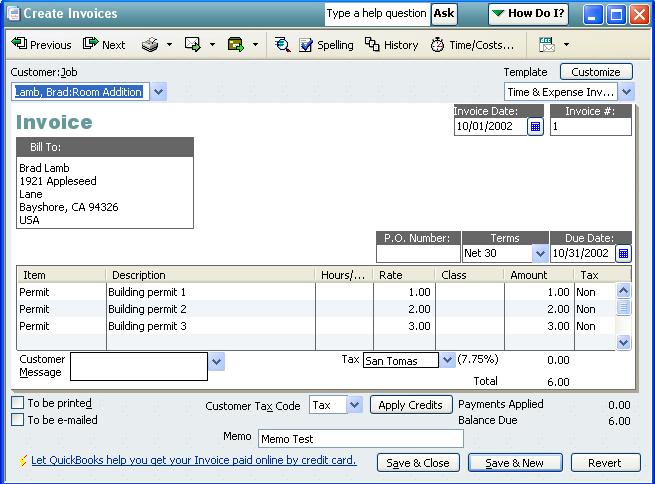The image size is (655, 484).
Task: Click the Bill To address box
Action: point(105,193)
